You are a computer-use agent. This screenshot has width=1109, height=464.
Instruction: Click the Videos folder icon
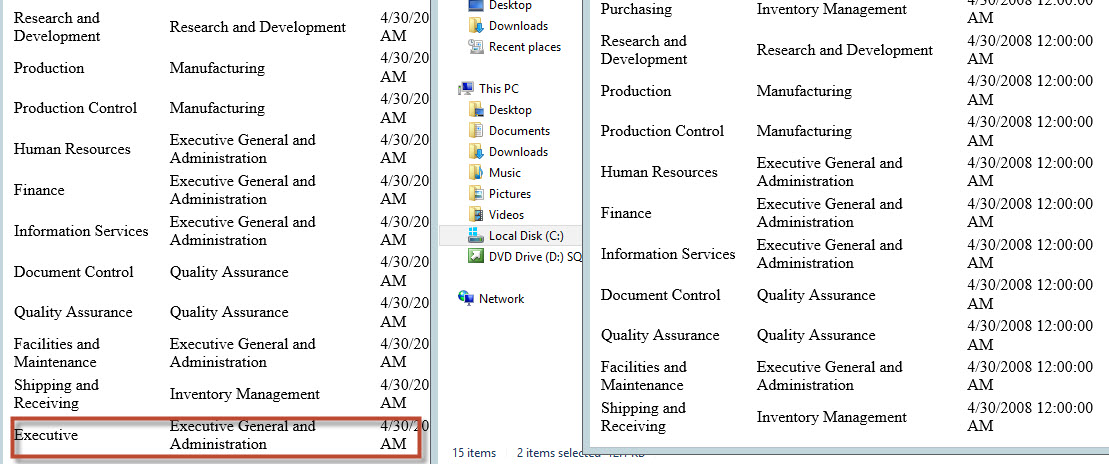coord(476,215)
